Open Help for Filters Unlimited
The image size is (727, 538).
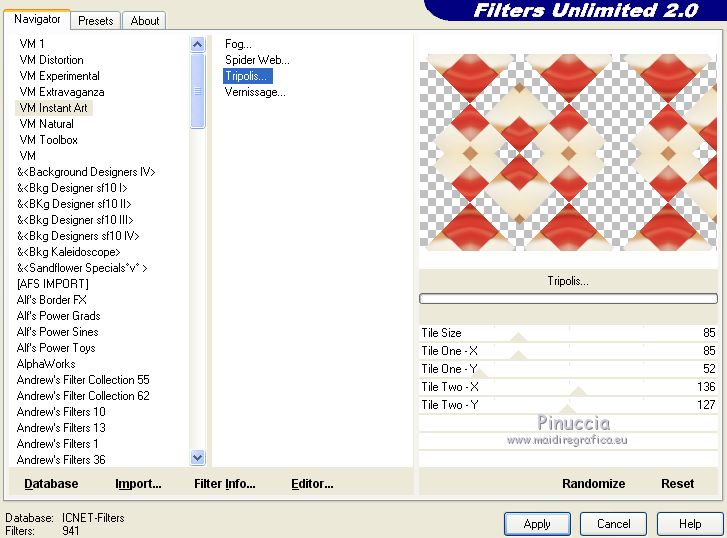[x=690, y=524]
